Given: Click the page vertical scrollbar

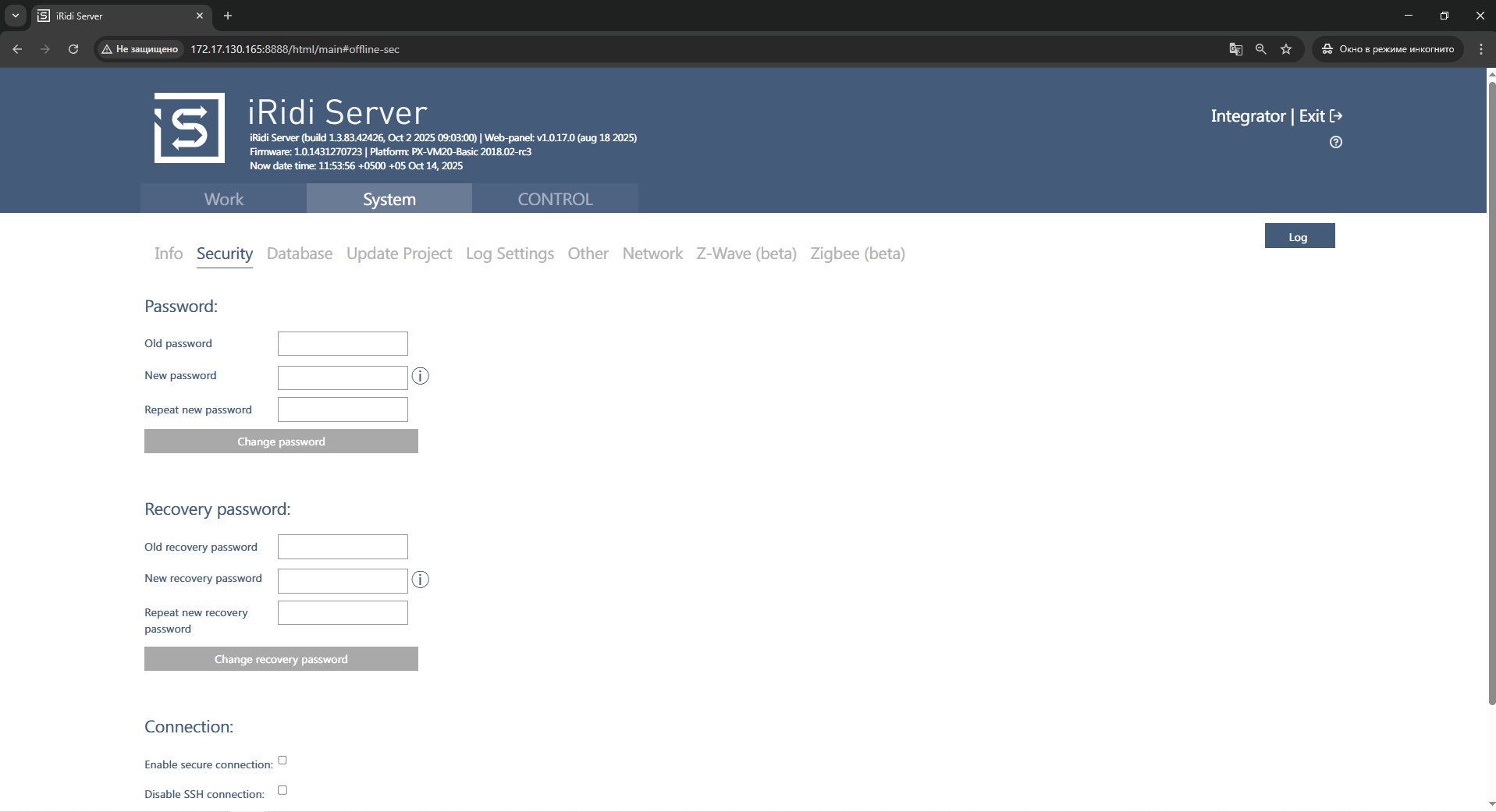Looking at the screenshot, I should coord(1491,390).
